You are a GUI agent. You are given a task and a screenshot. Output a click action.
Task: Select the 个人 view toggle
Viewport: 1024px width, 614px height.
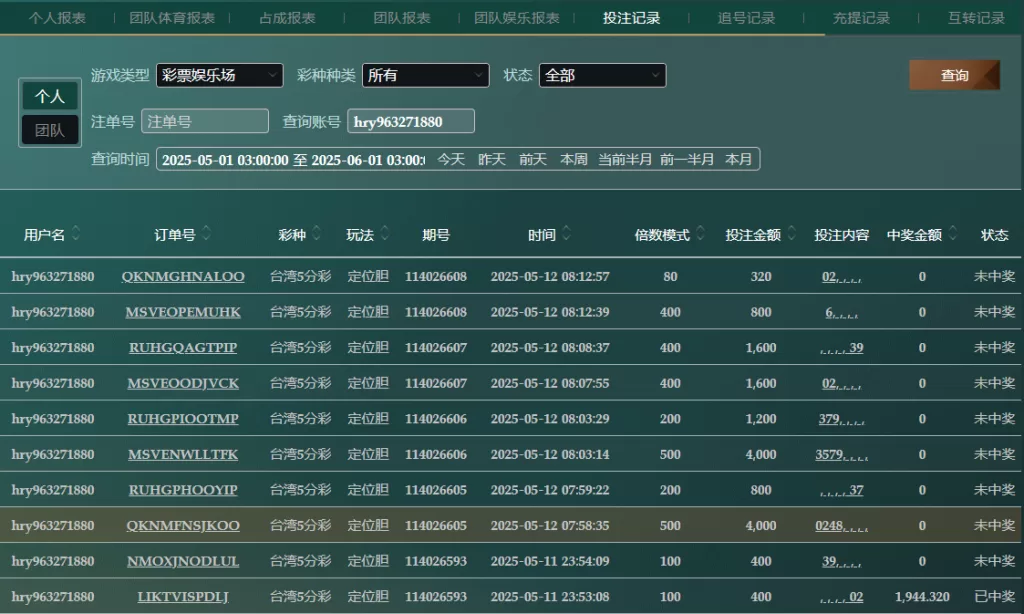point(50,96)
